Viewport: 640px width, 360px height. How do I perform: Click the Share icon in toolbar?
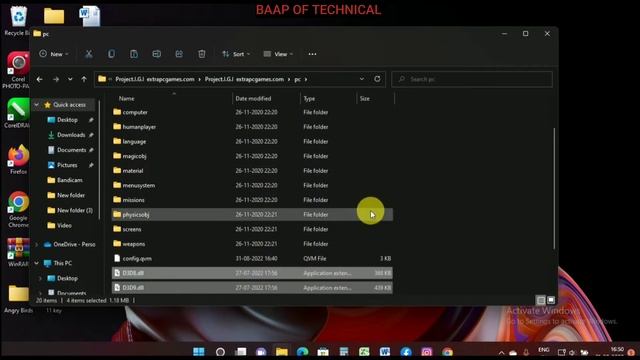pyautogui.click(x=179, y=54)
